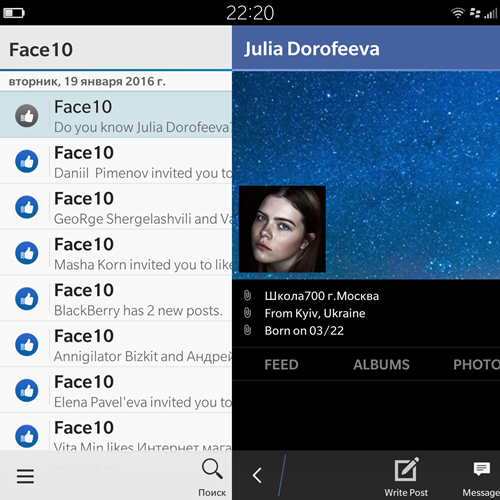Switch to the PHOTO tab

tap(476, 364)
